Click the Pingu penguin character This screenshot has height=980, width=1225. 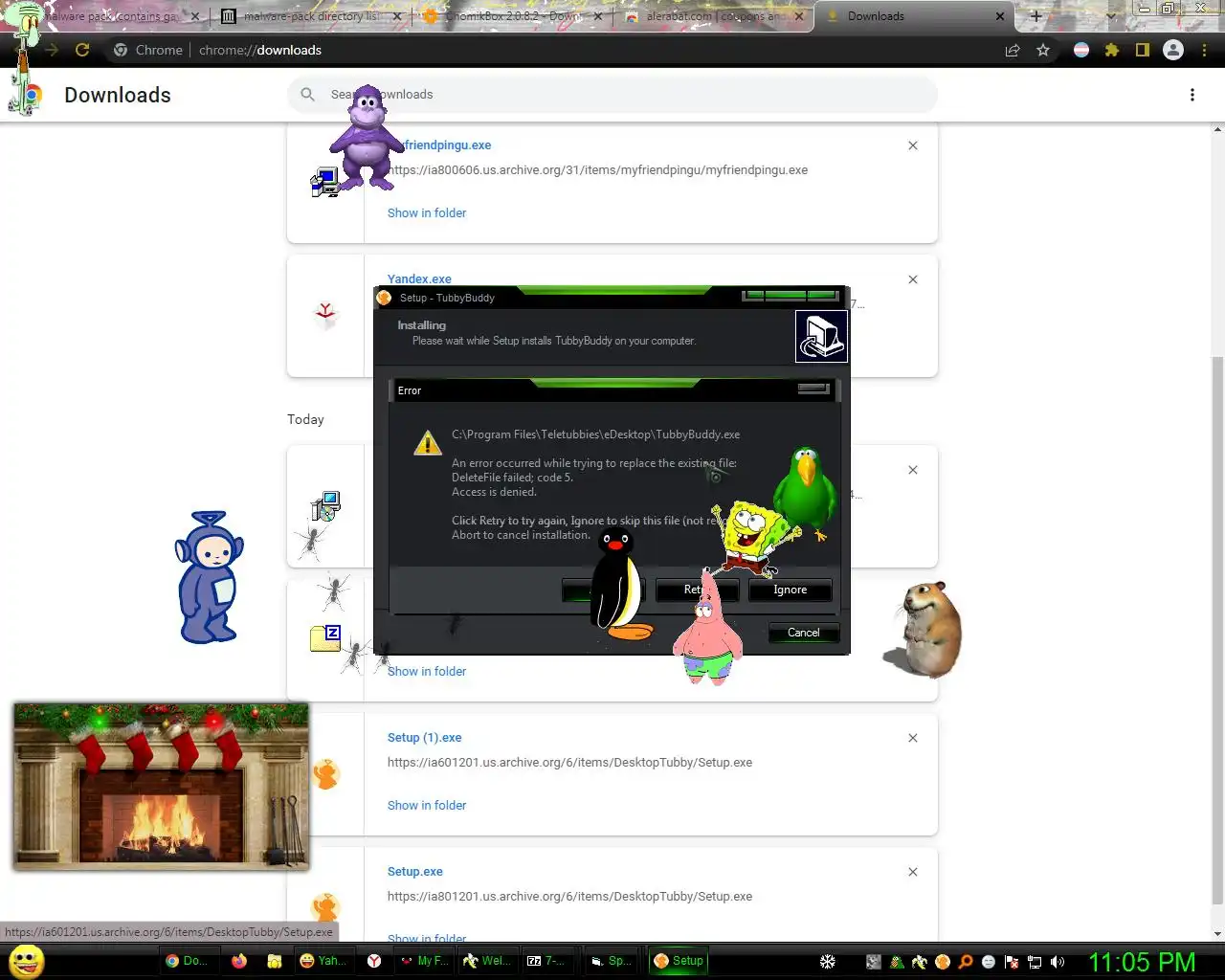(618, 584)
